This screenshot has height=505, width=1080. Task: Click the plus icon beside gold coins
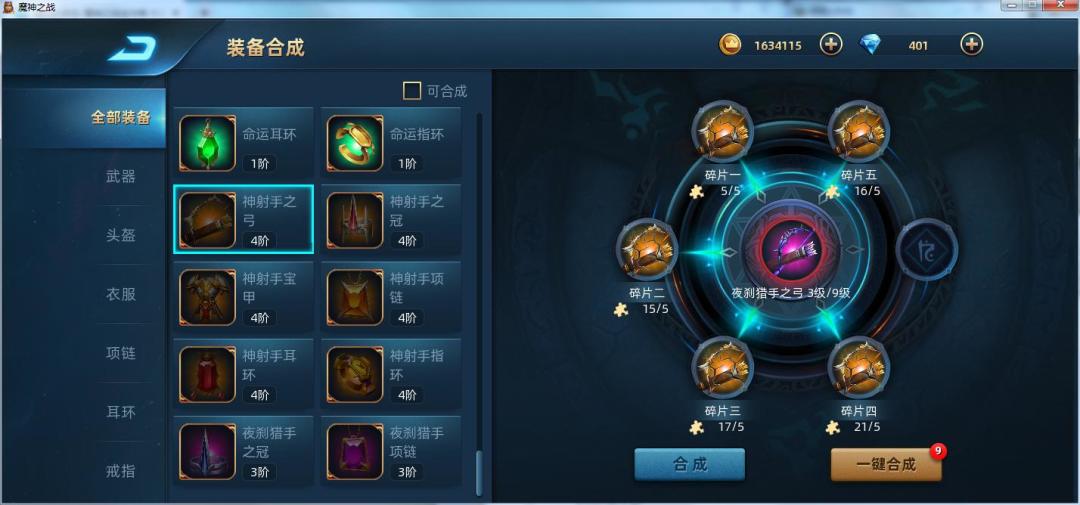pyautogui.click(x=831, y=45)
